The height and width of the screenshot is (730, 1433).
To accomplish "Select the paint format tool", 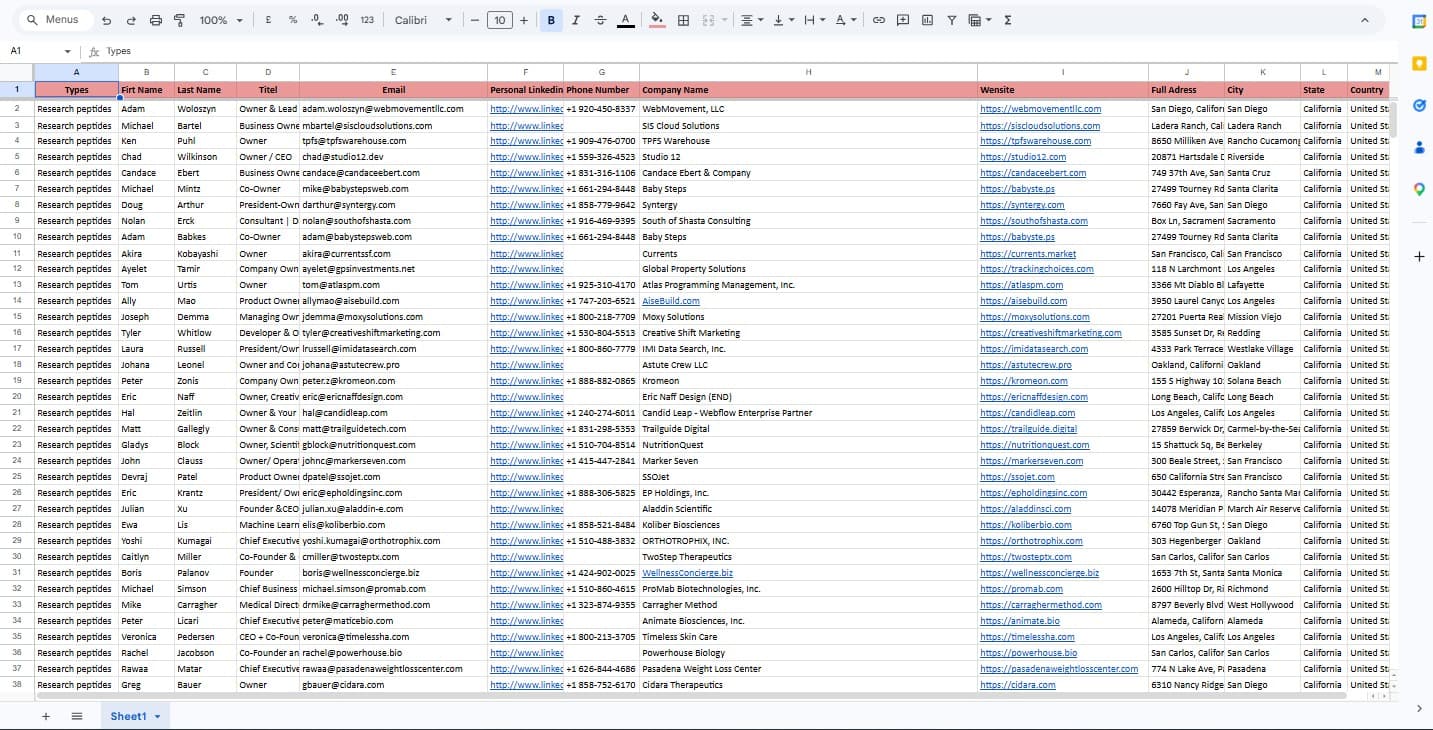I will pos(179,19).
